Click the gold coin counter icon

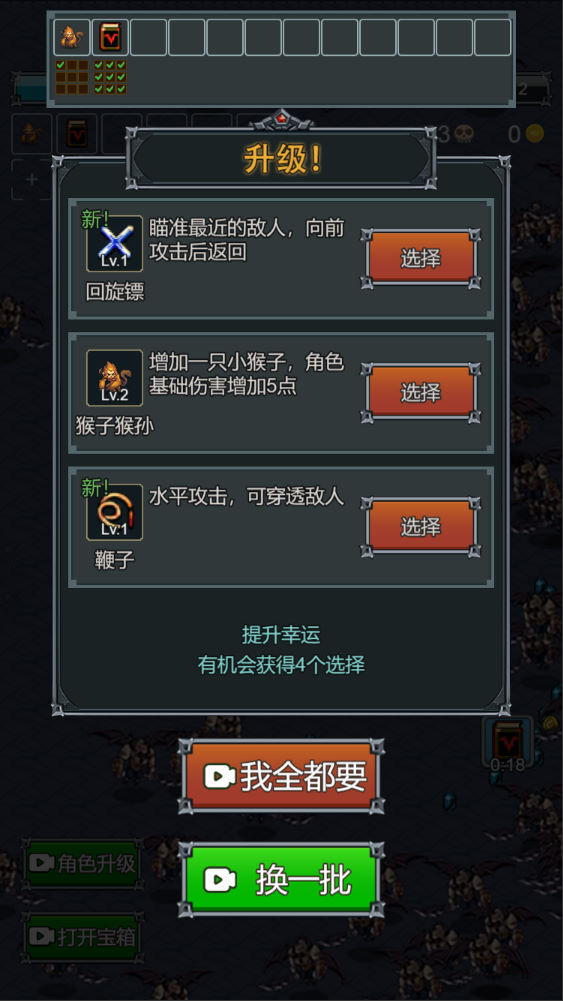point(535,134)
